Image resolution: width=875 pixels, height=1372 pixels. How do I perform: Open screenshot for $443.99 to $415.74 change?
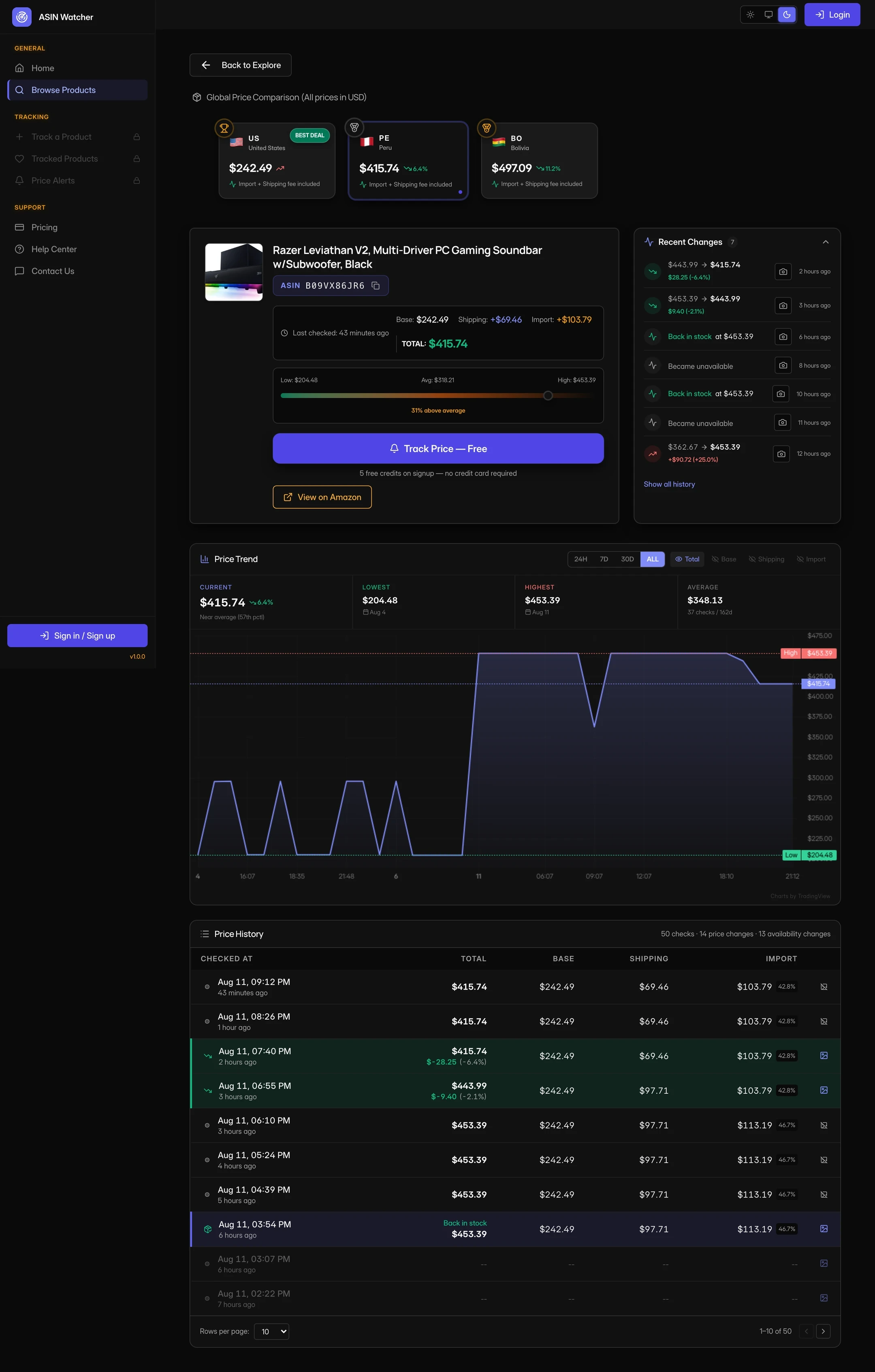[x=783, y=271]
